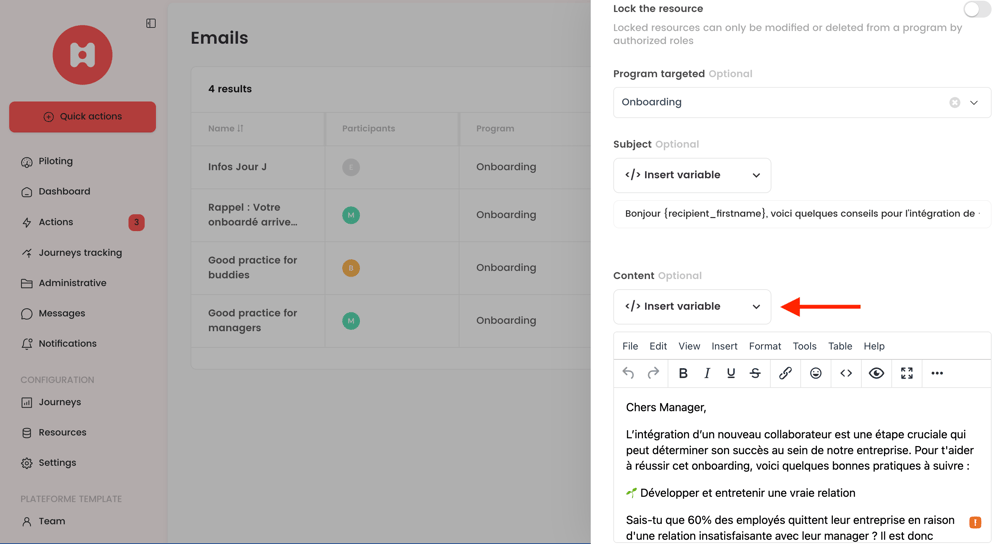Open the editor Format menu
Viewport: 1005px width, 544px height.
tap(765, 346)
